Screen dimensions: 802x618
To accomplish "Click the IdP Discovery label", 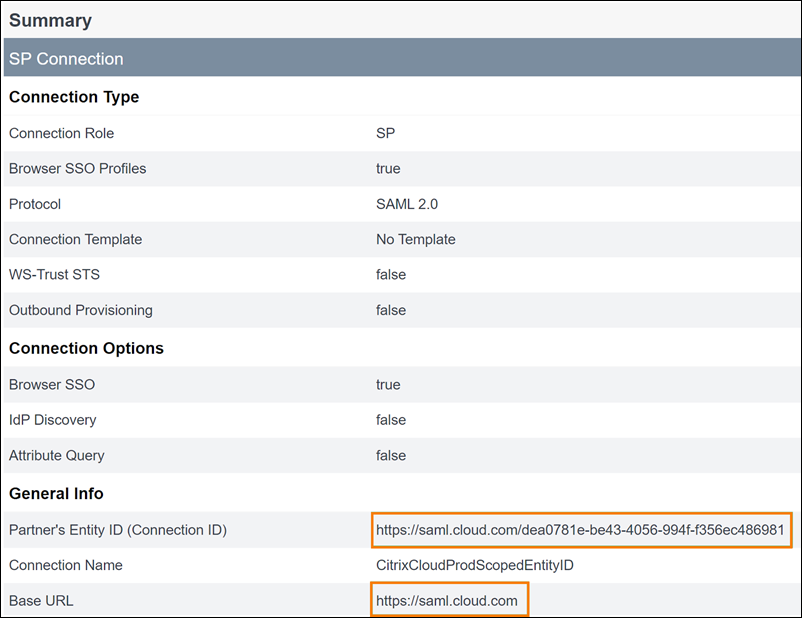I will (52, 420).
